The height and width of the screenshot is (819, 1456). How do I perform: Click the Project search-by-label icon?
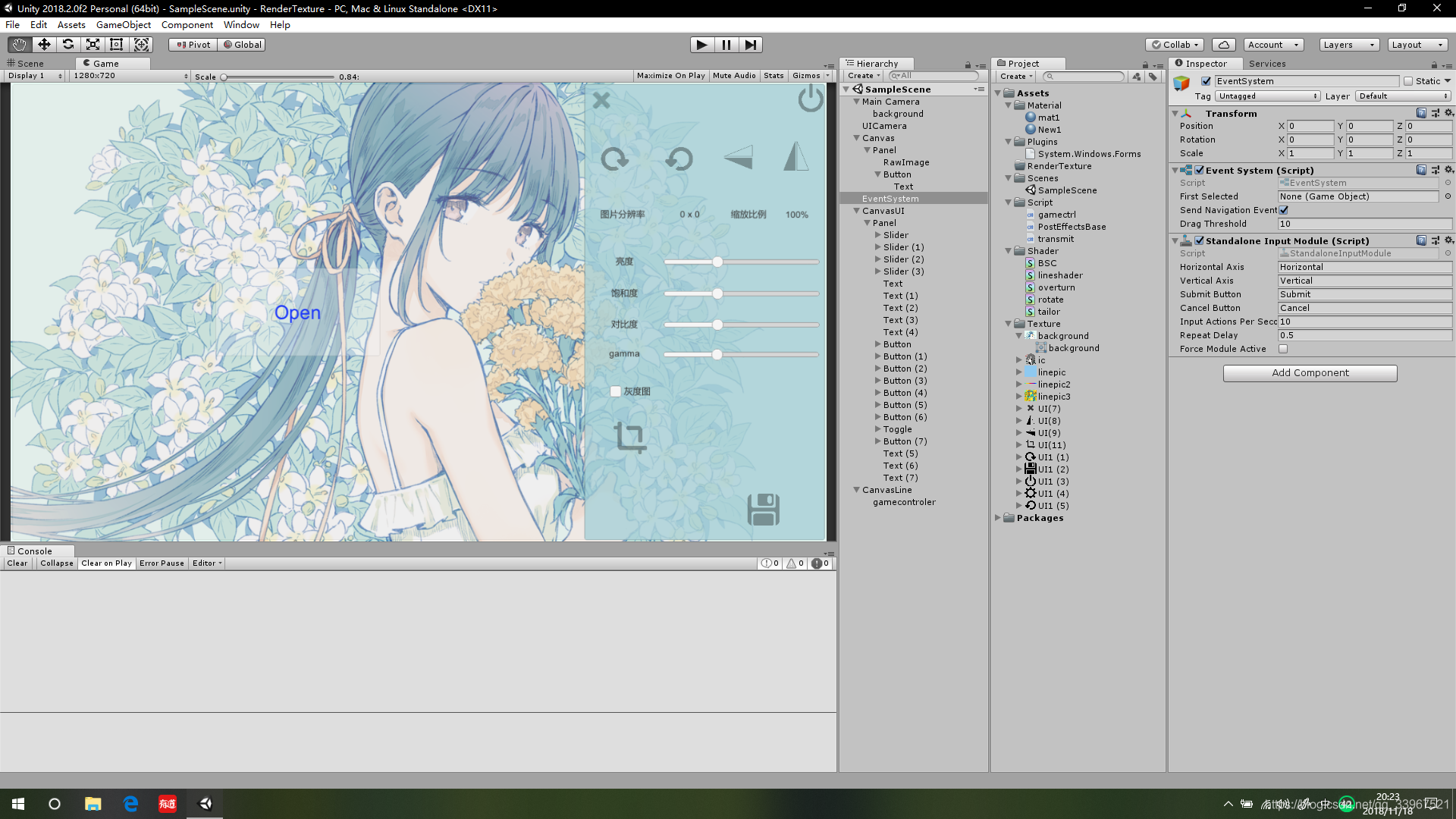point(1153,76)
